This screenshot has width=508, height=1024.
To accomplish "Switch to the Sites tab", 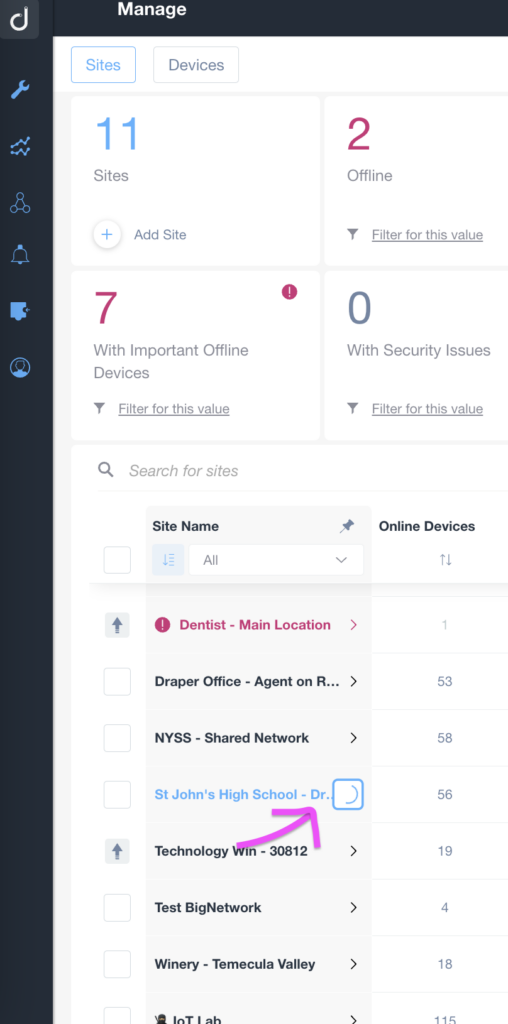I will [x=103, y=65].
